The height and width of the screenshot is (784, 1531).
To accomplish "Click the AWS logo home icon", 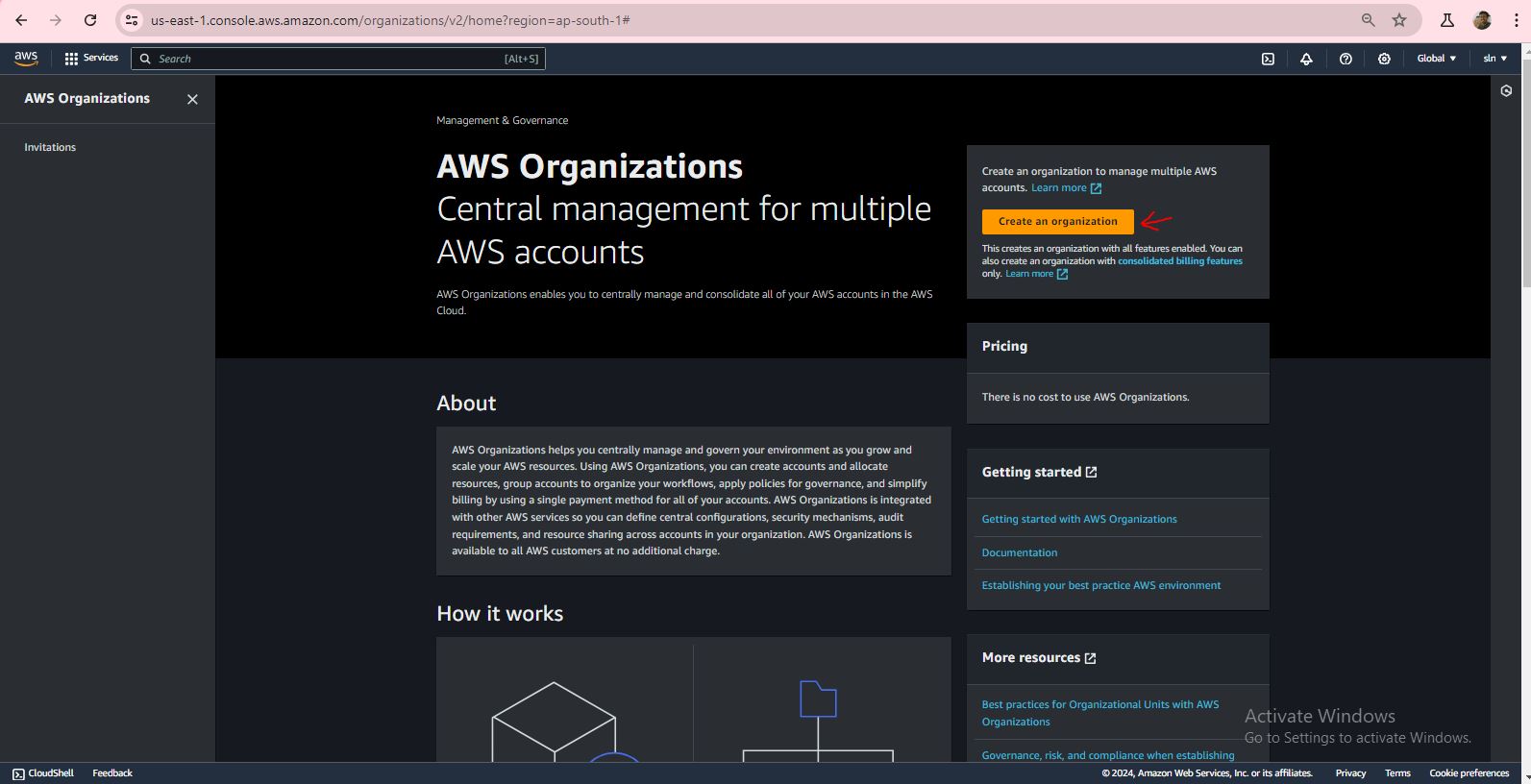I will tap(26, 59).
